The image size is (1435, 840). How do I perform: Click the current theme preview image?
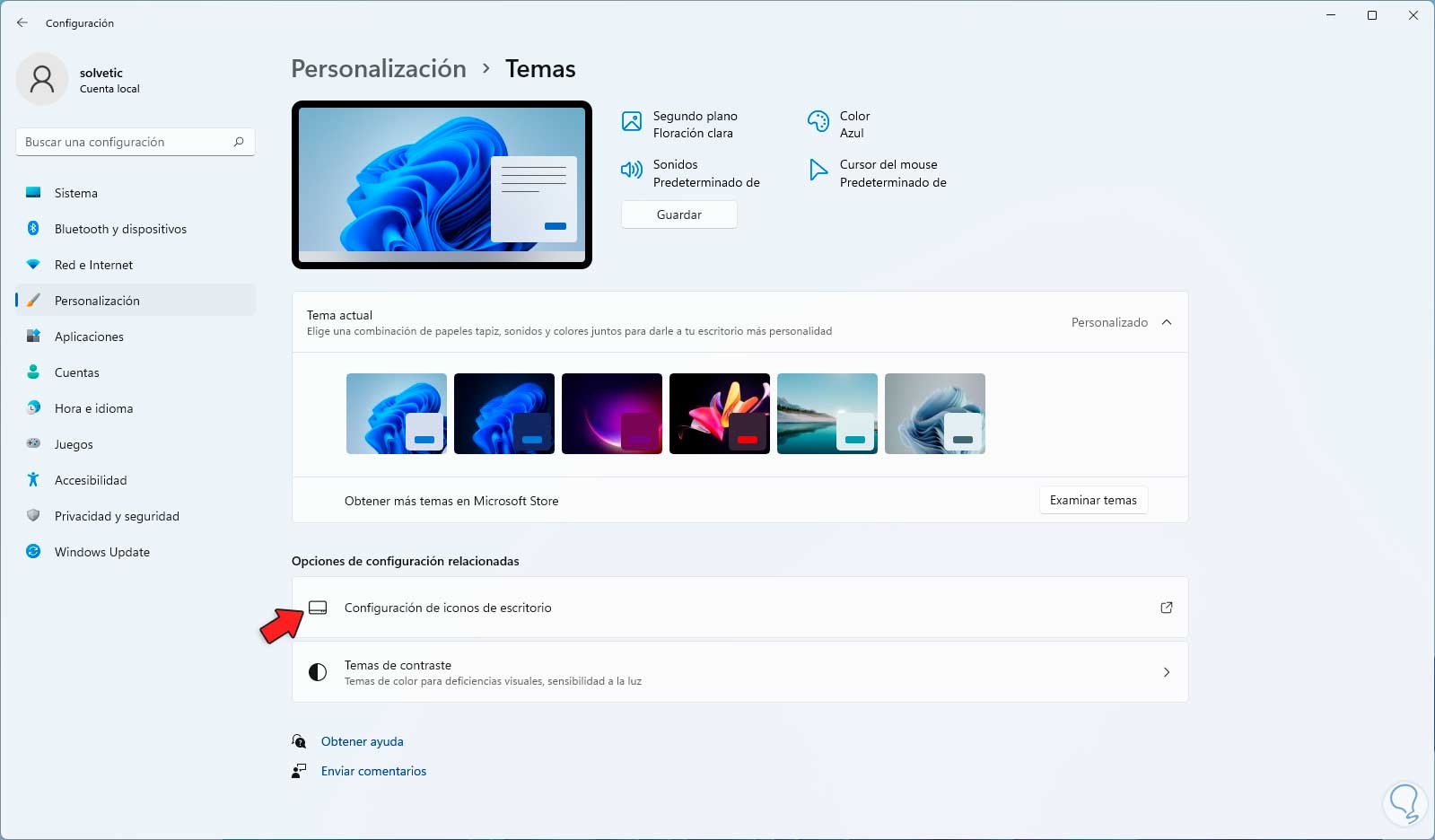point(442,185)
